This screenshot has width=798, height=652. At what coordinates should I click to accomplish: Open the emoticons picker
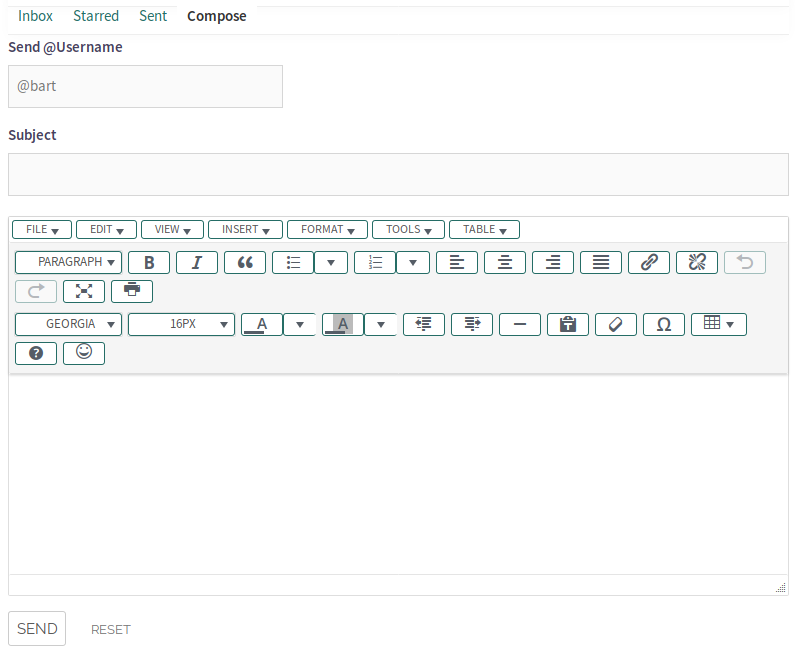point(84,353)
